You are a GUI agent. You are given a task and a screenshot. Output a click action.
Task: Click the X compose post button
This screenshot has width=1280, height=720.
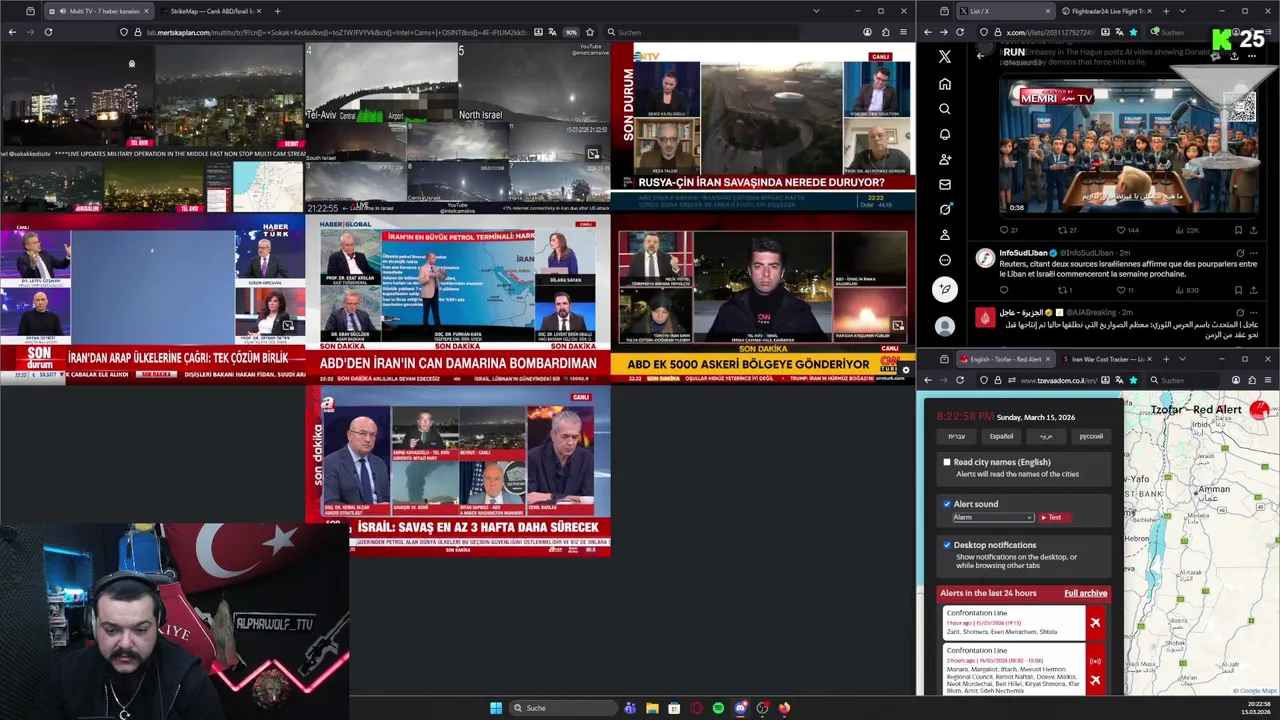pos(945,290)
